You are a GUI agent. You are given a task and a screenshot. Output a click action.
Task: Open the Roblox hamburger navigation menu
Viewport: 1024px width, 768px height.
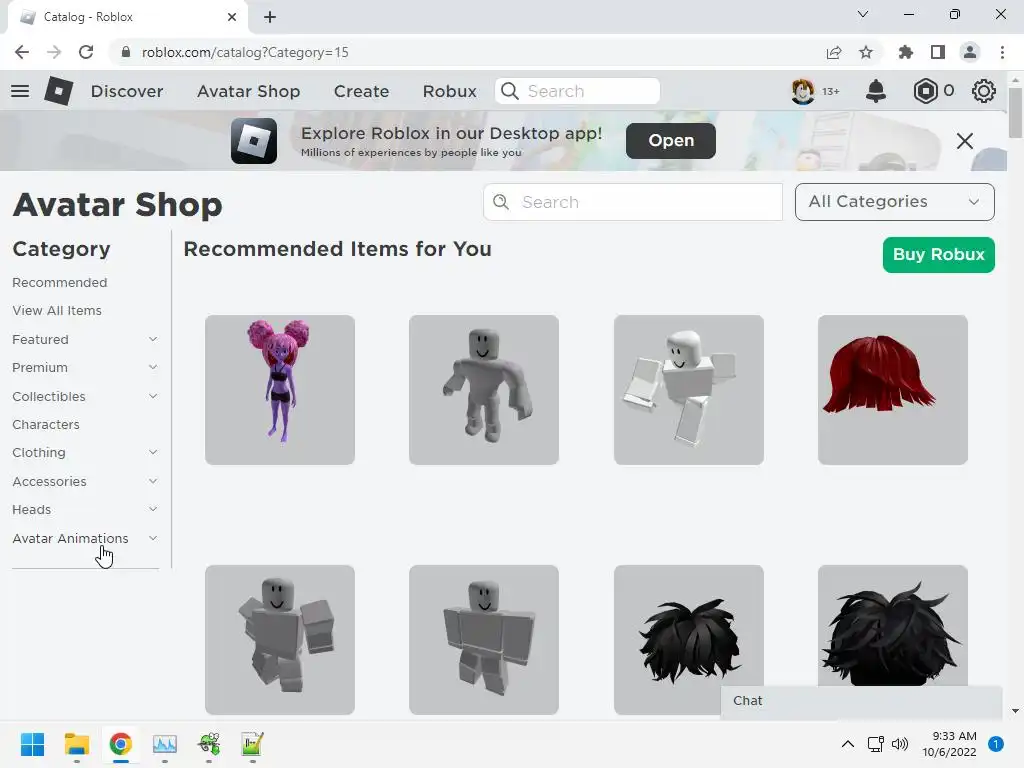pyautogui.click(x=20, y=91)
